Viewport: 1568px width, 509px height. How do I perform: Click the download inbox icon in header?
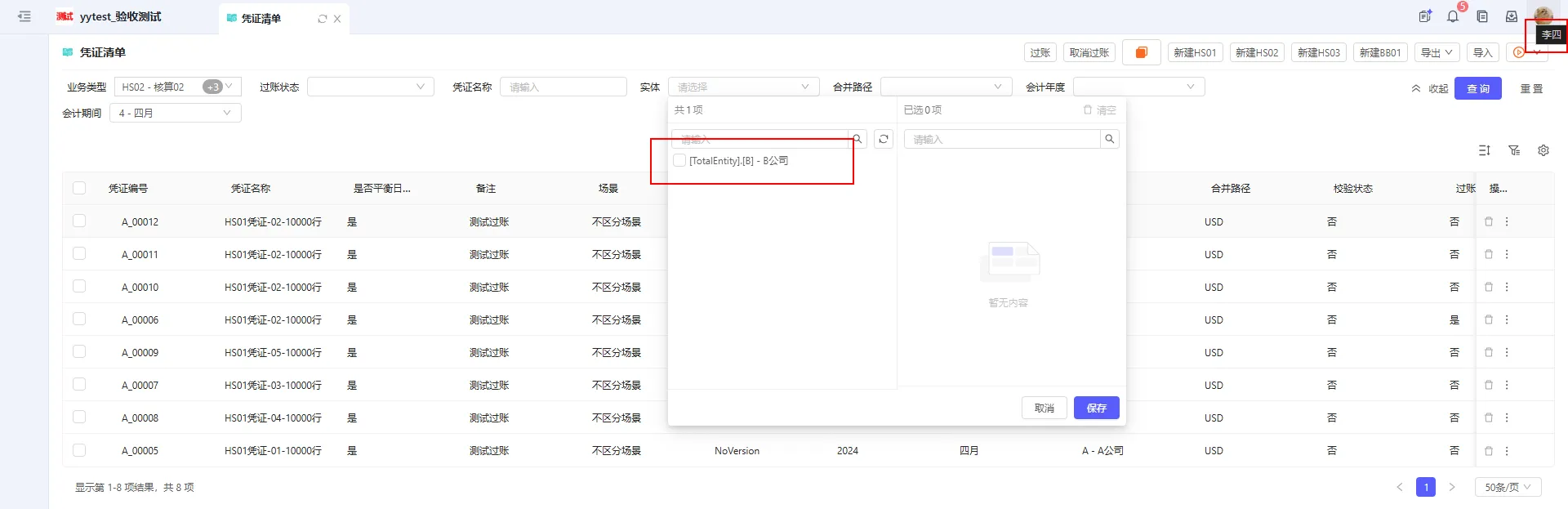(x=1512, y=16)
